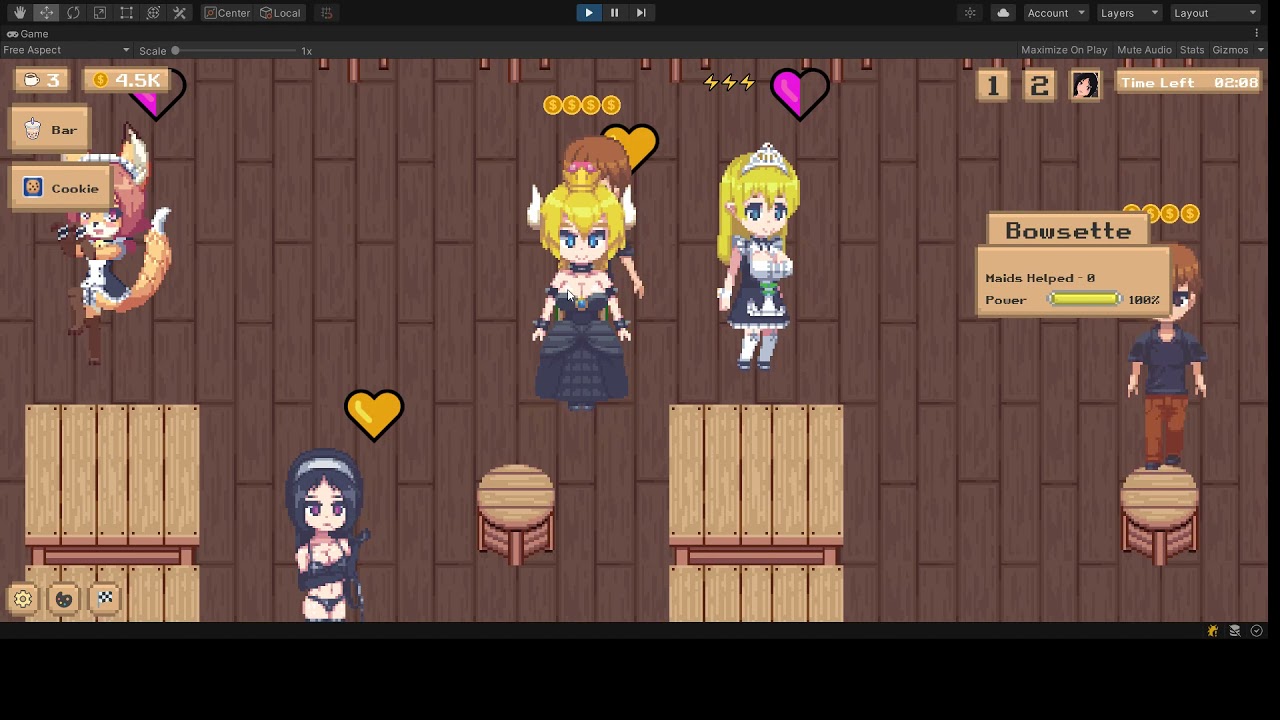The height and width of the screenshot is (720, 1280).
Task: Pause the game
Action: [614, 13]
